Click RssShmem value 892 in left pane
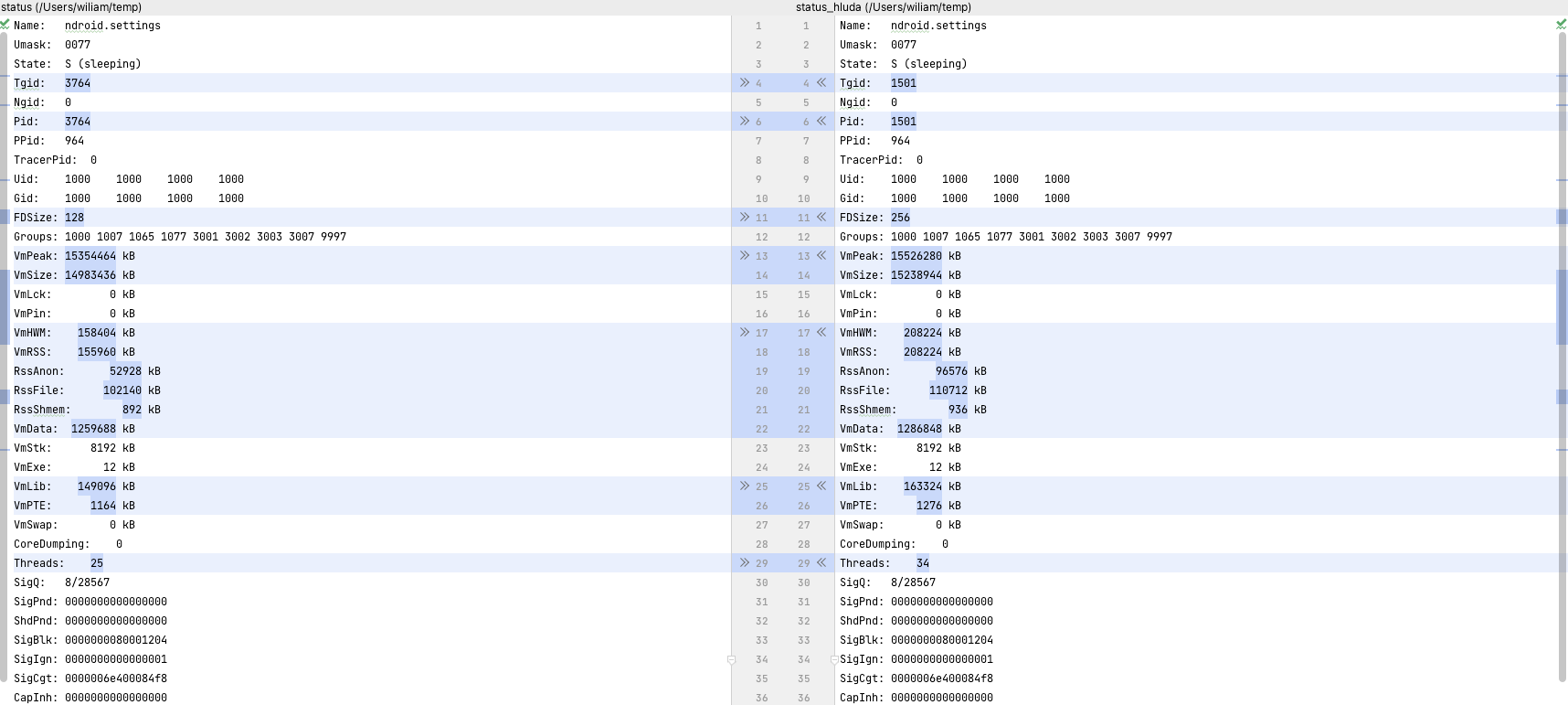 tap(132, 410)
